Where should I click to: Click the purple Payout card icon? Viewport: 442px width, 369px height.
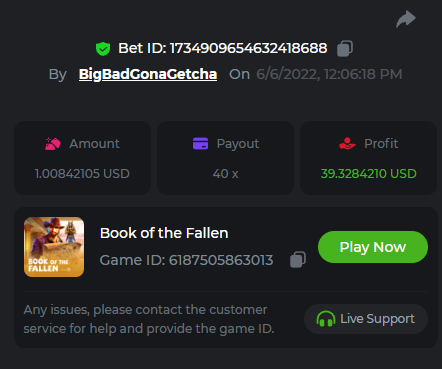click(x=200, y=144)
